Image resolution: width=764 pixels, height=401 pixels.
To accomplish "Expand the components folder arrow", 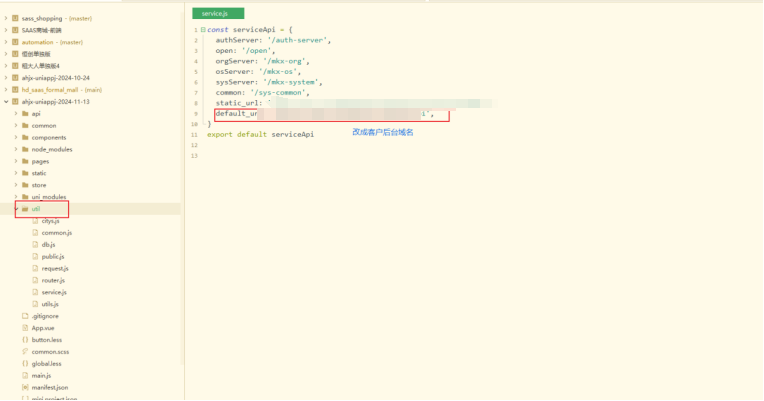I will coord(16,137).
